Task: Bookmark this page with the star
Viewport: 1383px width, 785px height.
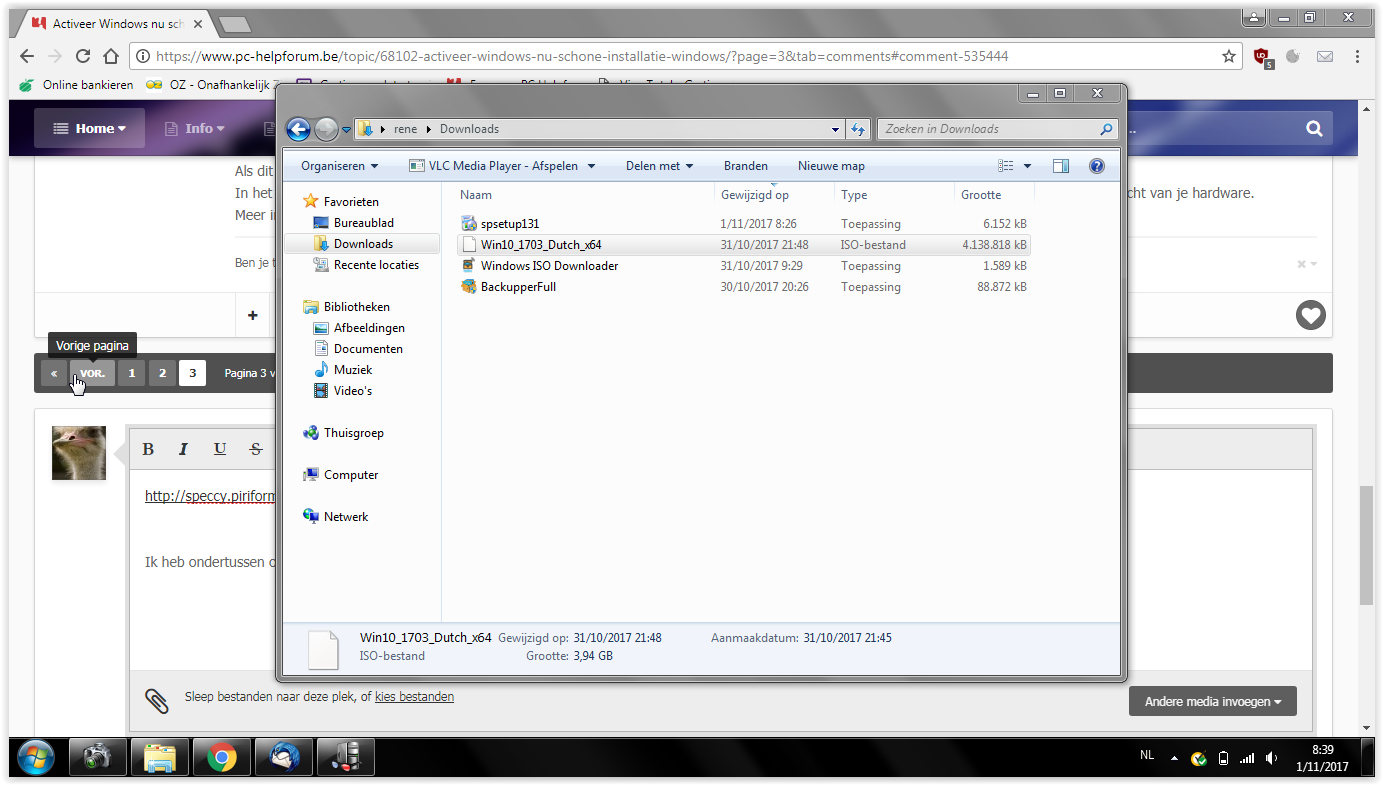Action: point(1229,56)
